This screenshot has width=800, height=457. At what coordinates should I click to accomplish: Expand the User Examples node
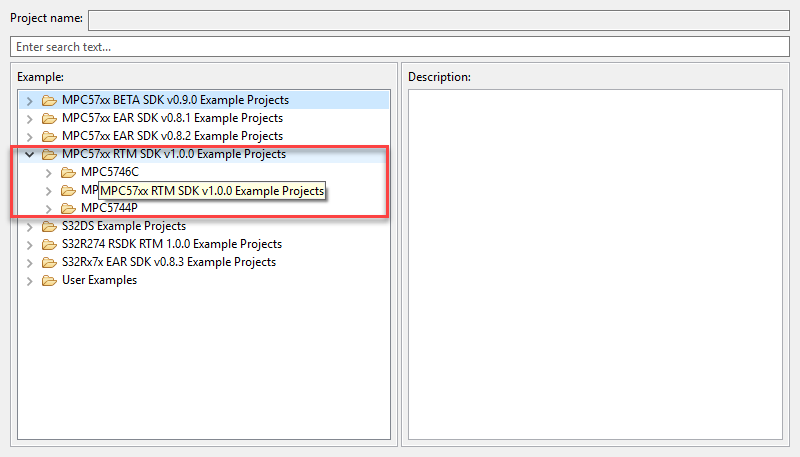[30, 281]
